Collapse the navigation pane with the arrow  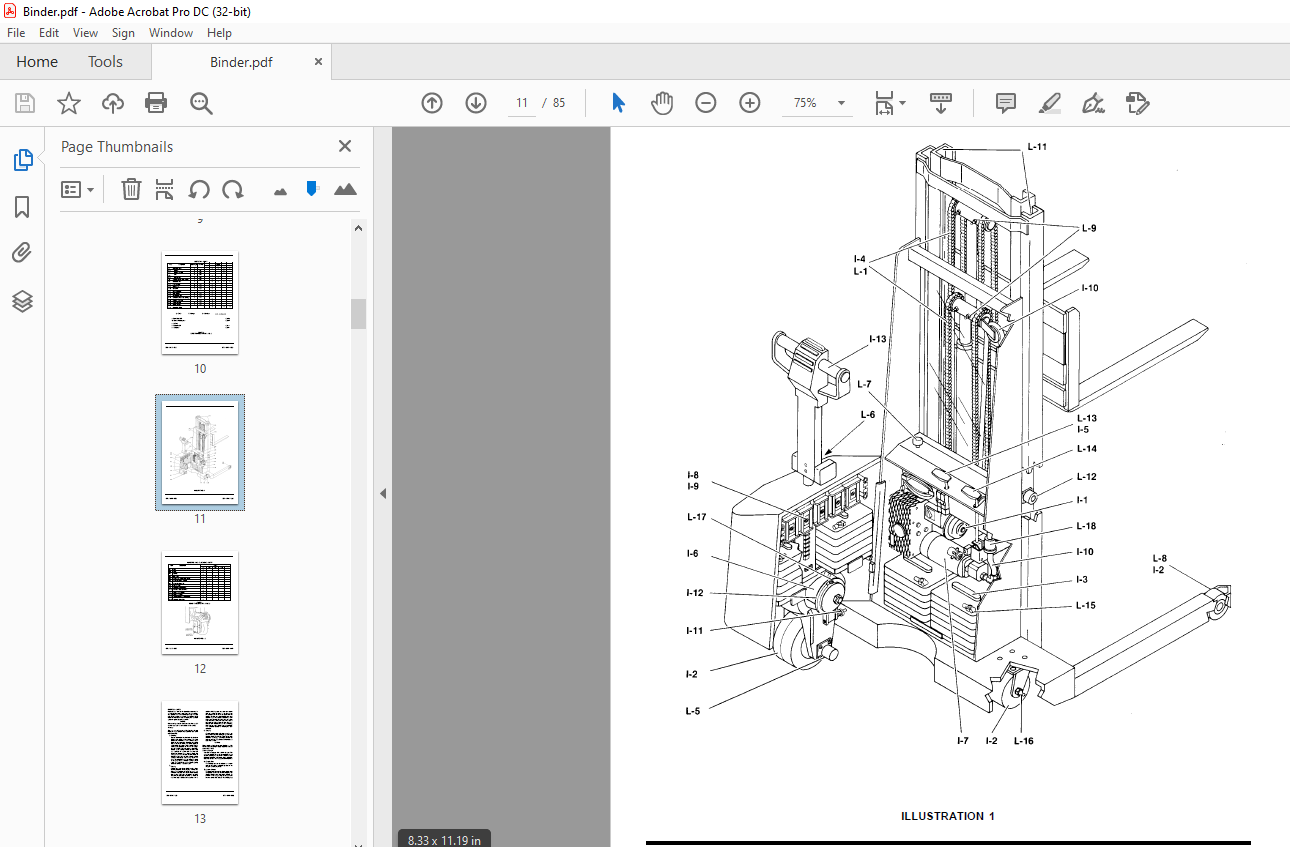[x=382, y=493]
